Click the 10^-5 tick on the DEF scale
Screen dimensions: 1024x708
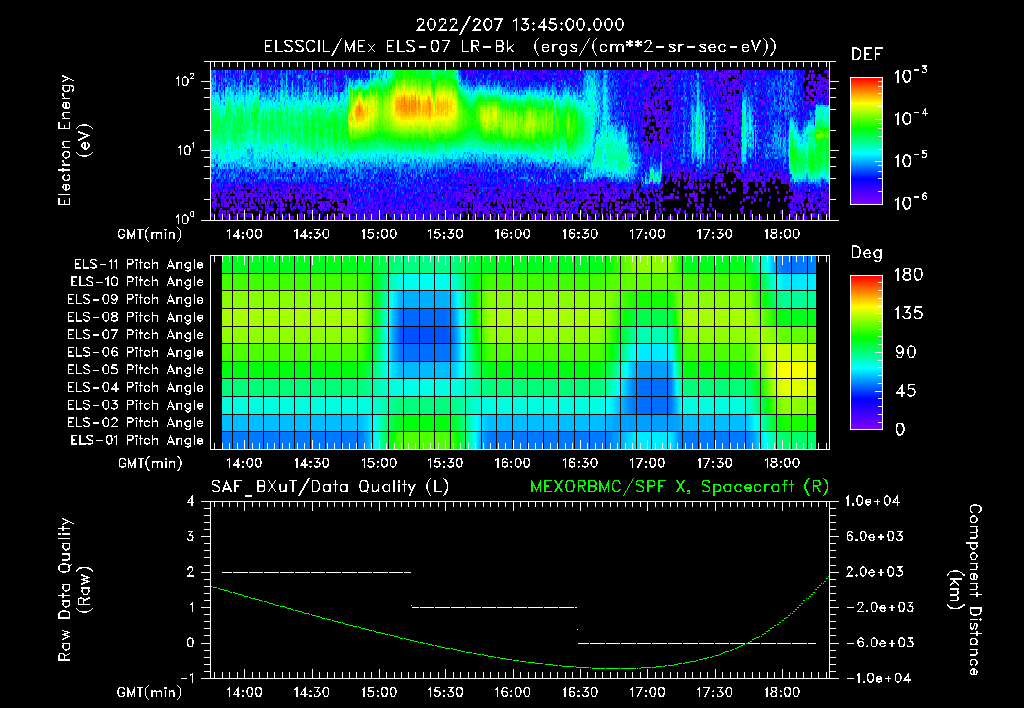tap(911, 160)
